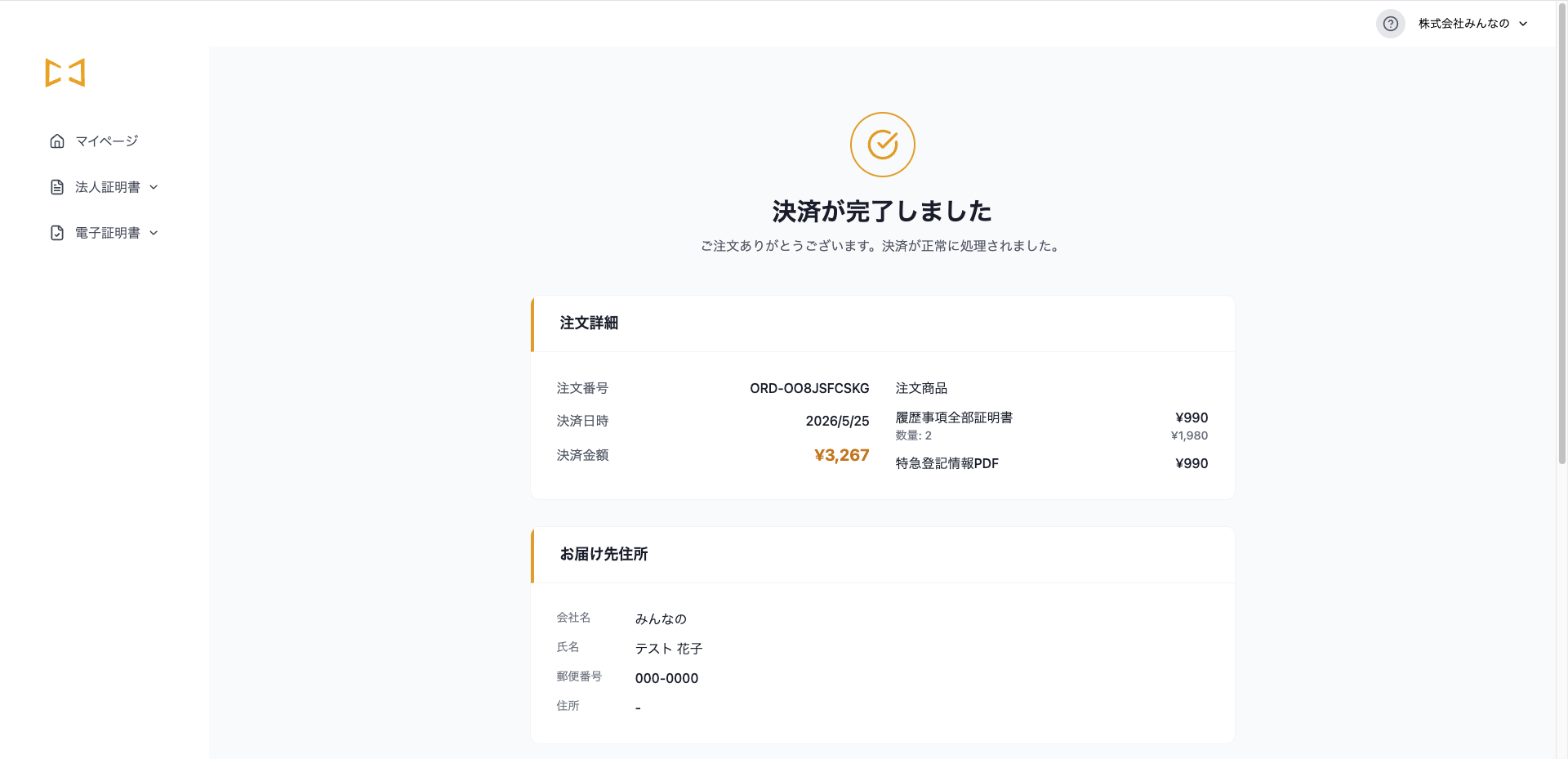Select order number ORD-OO8JSFCSKG

(x=809, y=388)
